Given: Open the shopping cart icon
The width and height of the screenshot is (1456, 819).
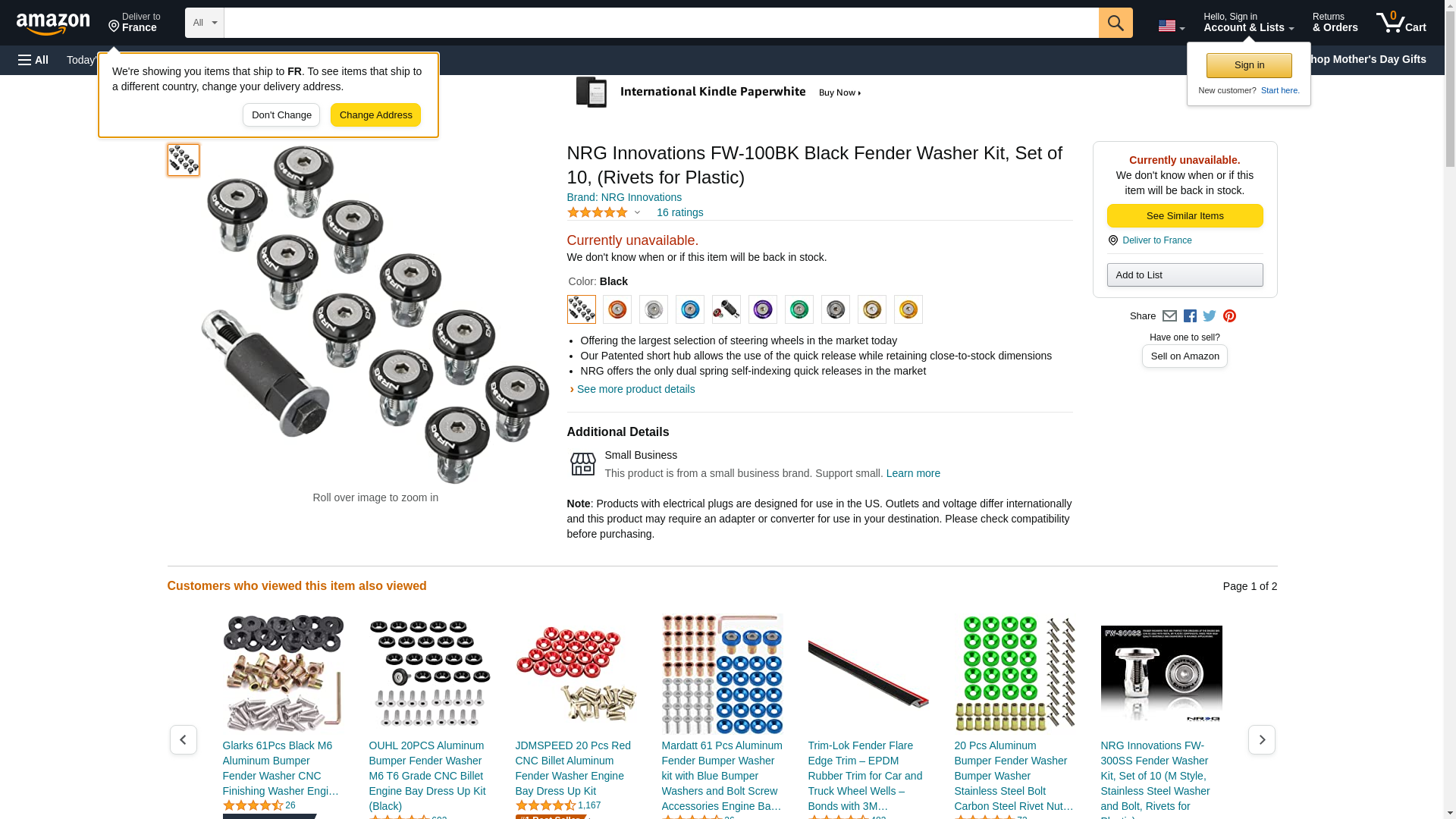Looking at the screenshot, I should click(x=1401, y=23).
